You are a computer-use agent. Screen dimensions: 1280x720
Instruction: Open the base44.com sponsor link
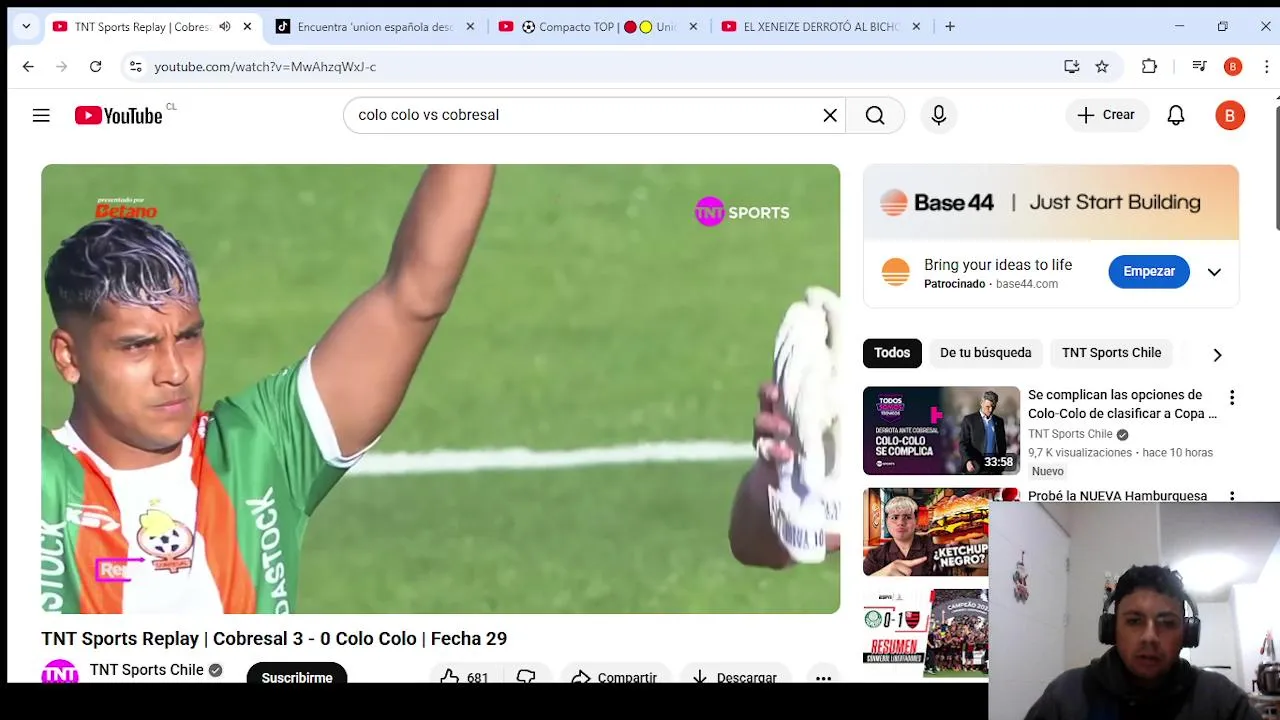[1027, 284]
